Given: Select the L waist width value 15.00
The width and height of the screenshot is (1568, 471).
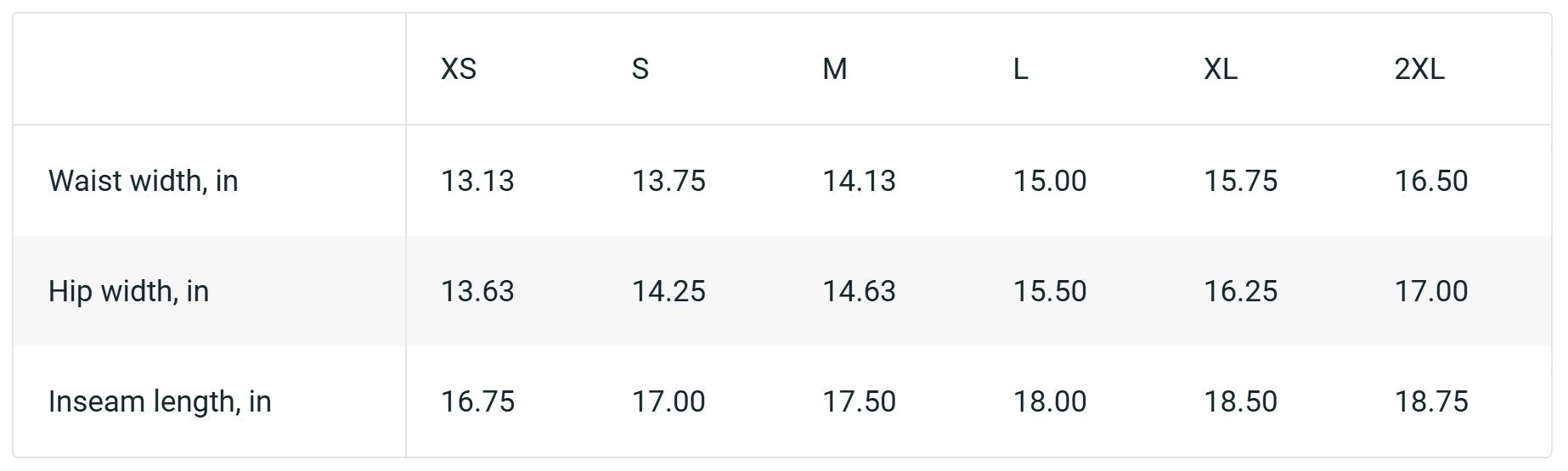Looking at the screenshot, I should click(1050, 181).
